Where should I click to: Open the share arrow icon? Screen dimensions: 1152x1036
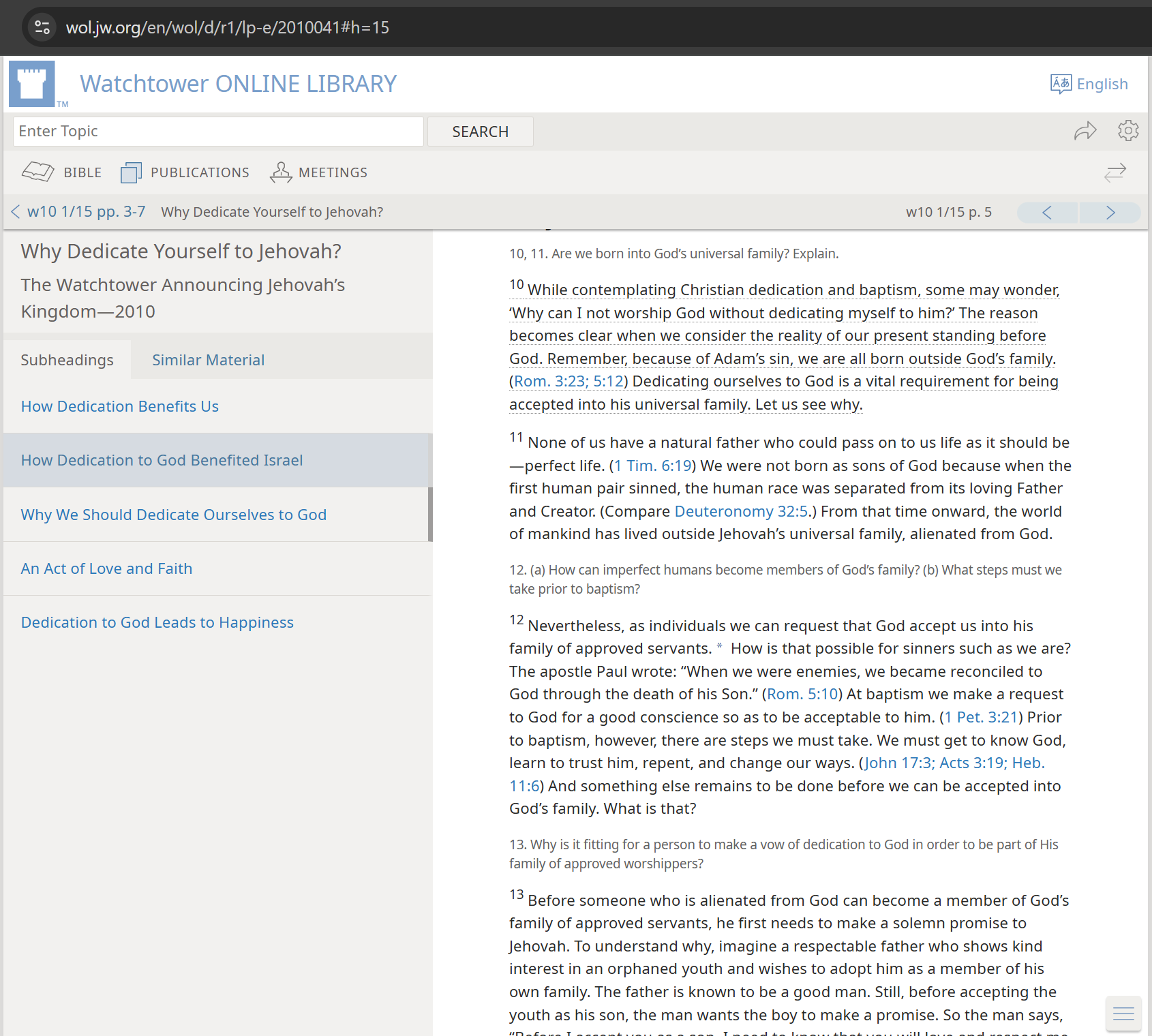pos(1085,131)
